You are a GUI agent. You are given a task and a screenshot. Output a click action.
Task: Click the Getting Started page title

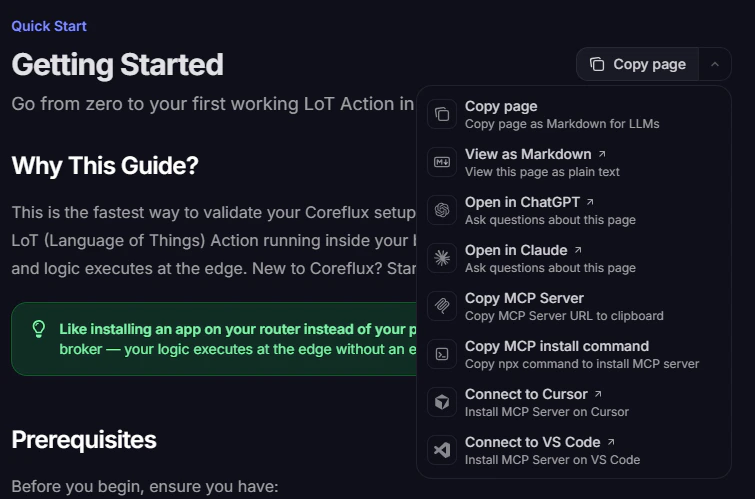coord(117,65)
